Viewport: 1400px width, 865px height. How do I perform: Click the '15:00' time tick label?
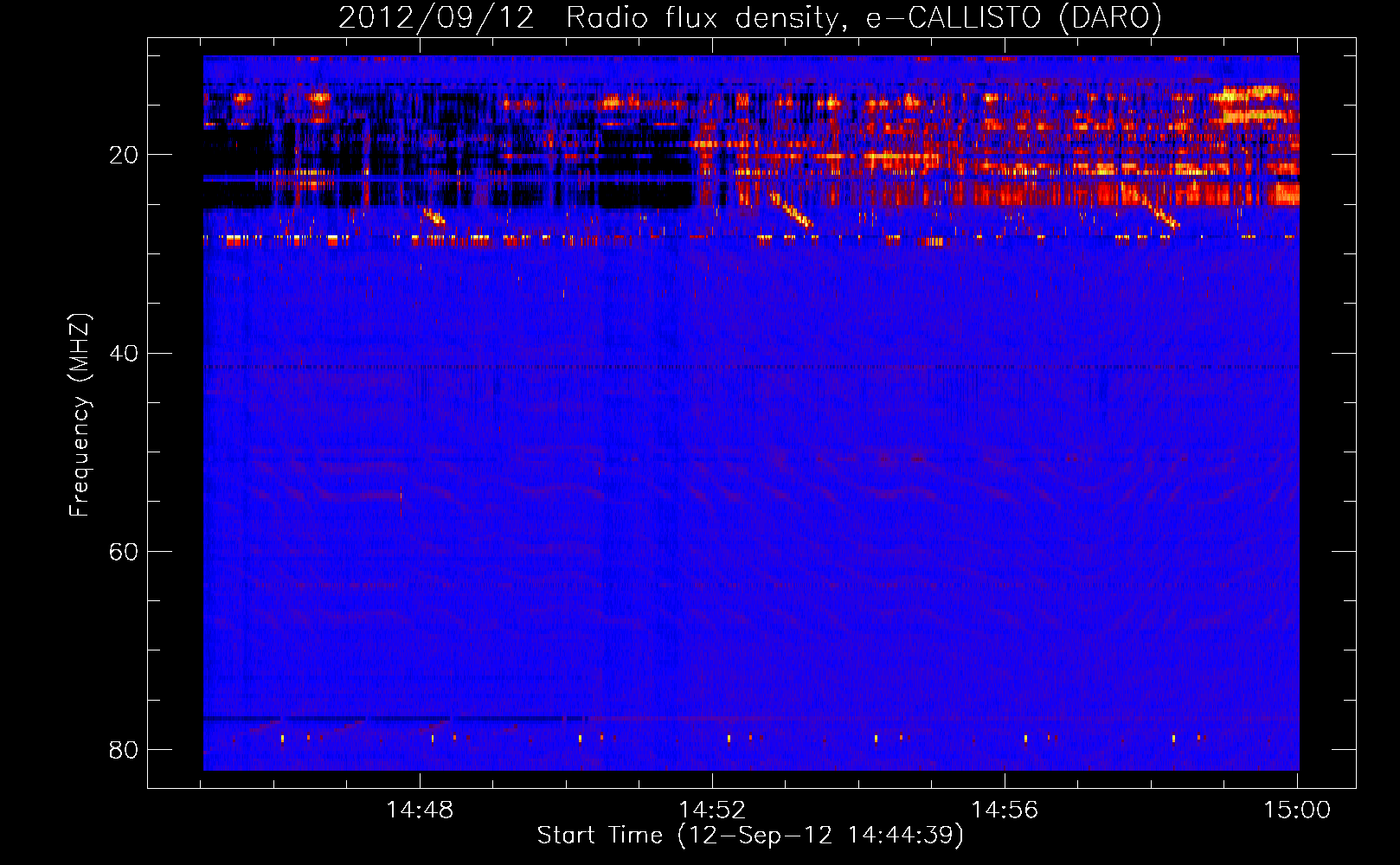tap(1297, 811)
